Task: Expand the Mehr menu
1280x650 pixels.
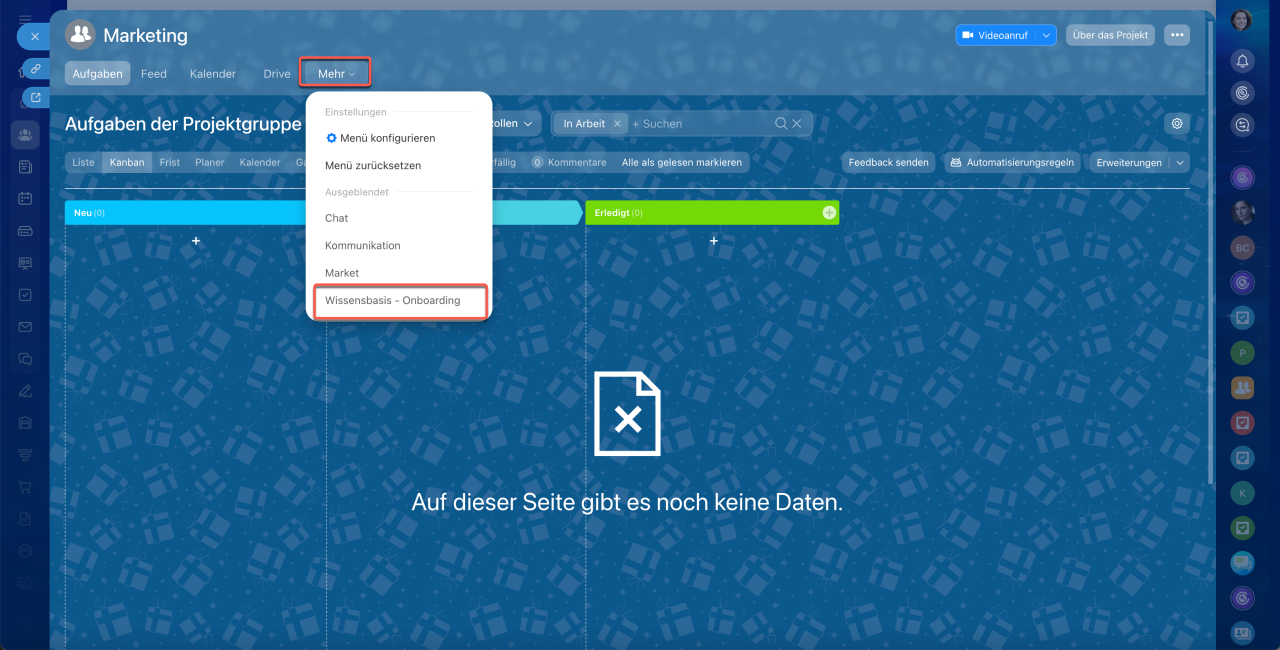Action: point(336,74)
